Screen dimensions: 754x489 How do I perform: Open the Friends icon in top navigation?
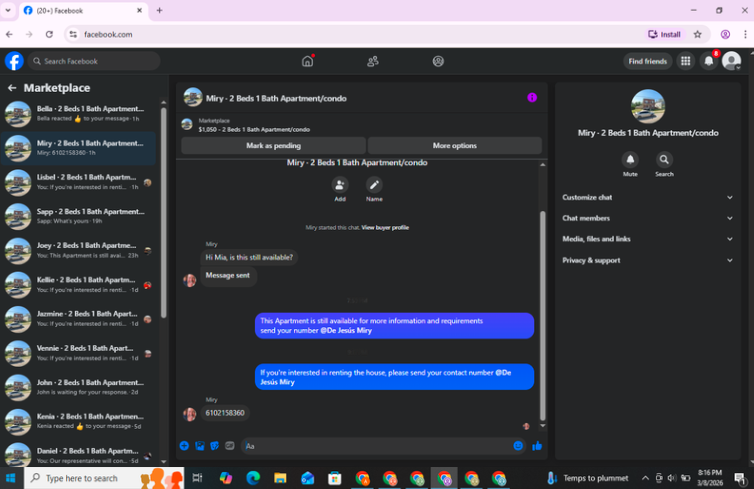(373, 61)
